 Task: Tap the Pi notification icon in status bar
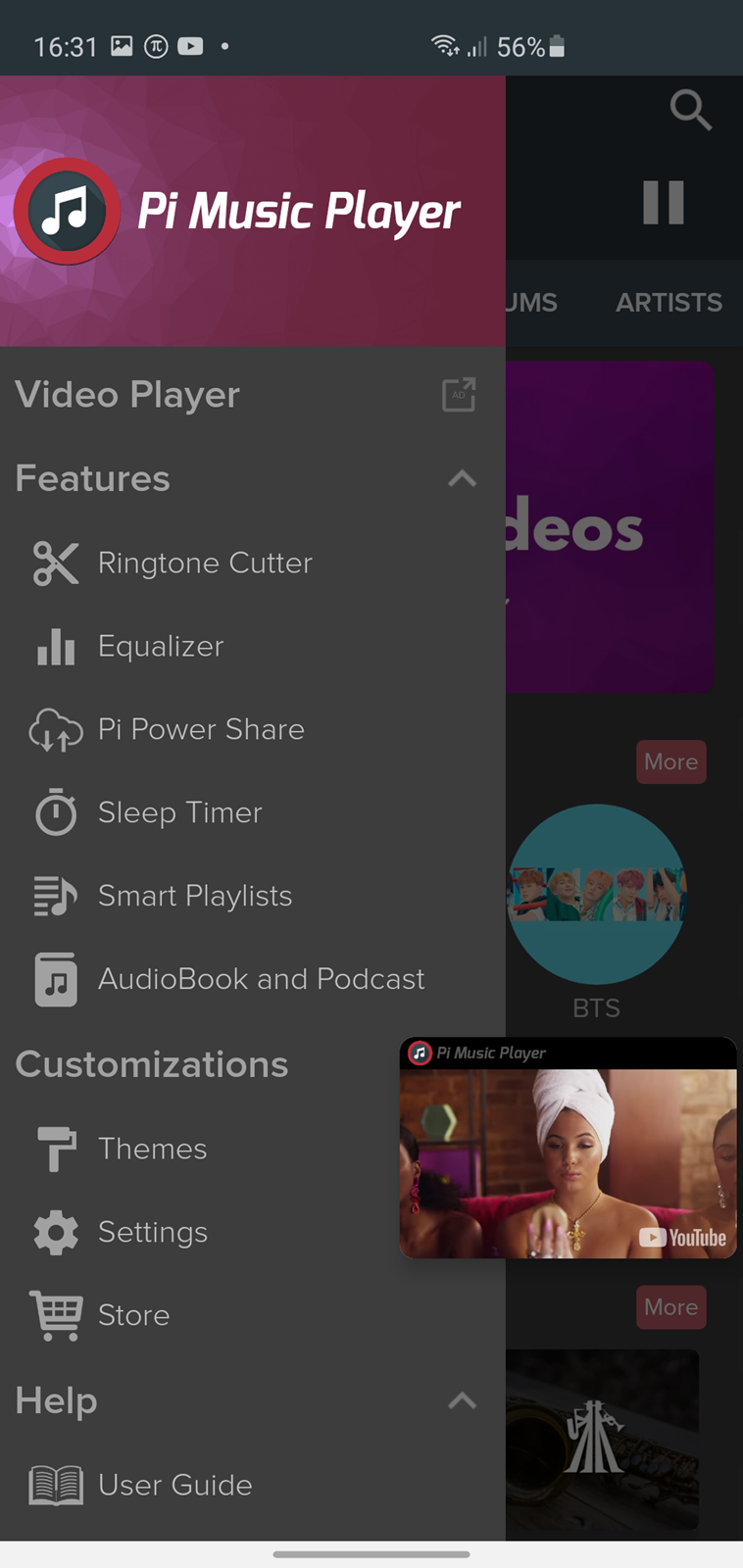click(x=156, y=46)
